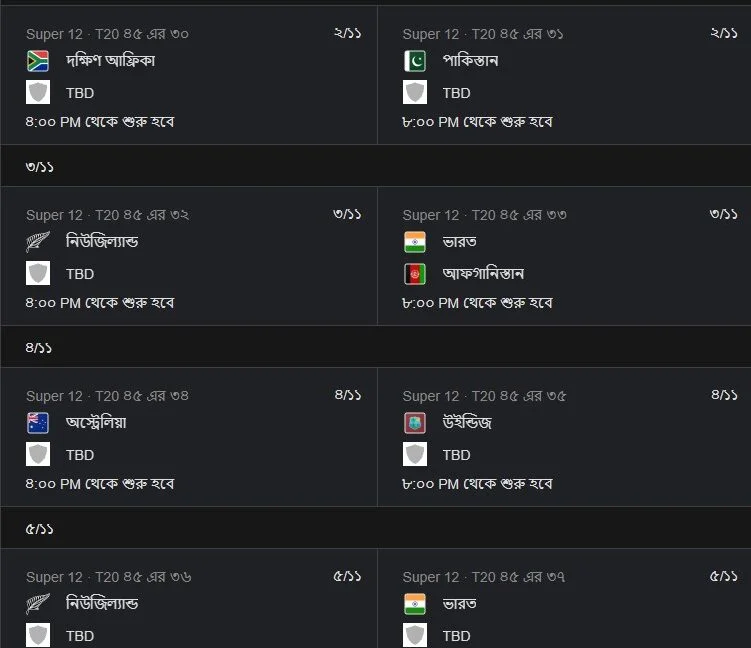Open the Super 12 match 31 title

(483, 34)
